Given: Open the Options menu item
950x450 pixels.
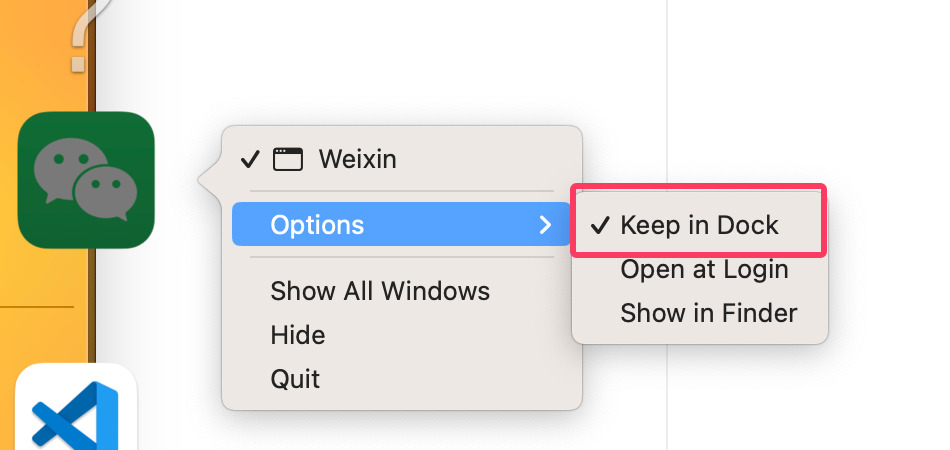Looking at the screenshot, I should [x=317, y=225].
